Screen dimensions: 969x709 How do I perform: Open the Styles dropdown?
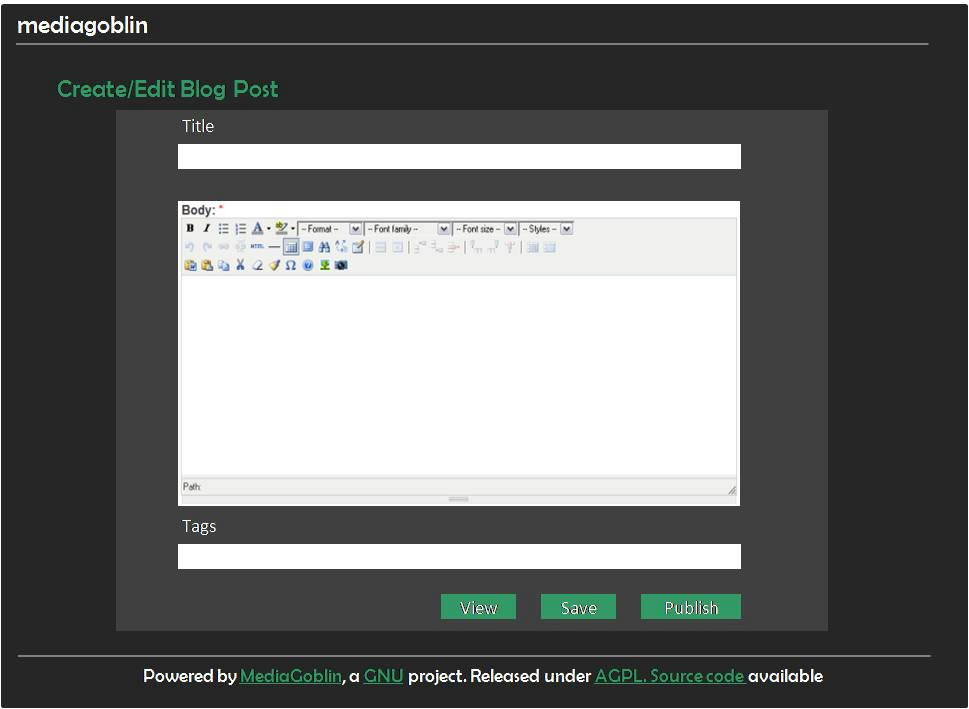(546, 229)
